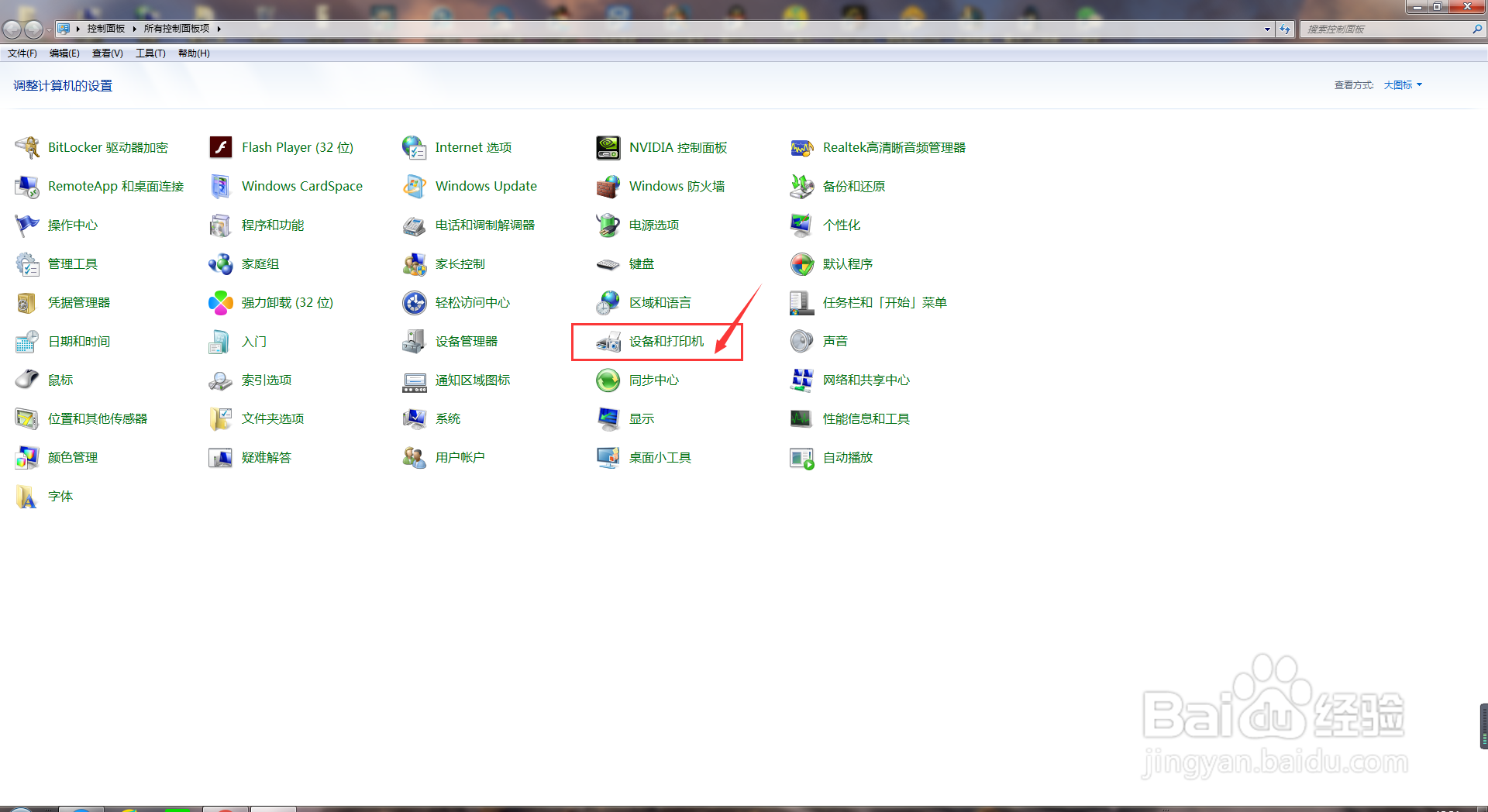Click the 家庭组 icon
Image resolution: width=1488 pixels, height=812 pixels.
221,263
